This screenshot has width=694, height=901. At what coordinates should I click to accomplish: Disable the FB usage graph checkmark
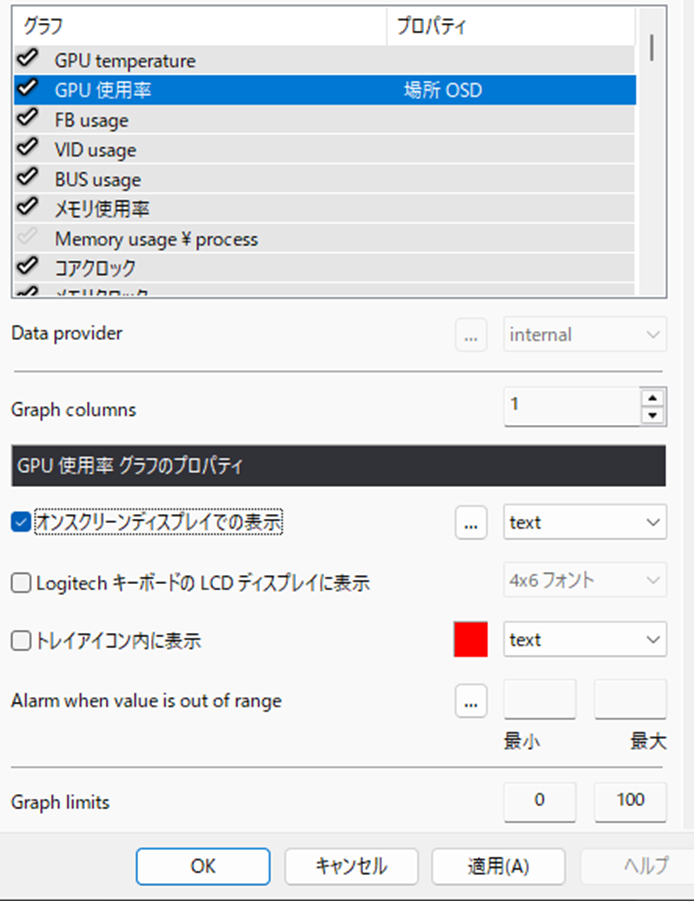25,119
